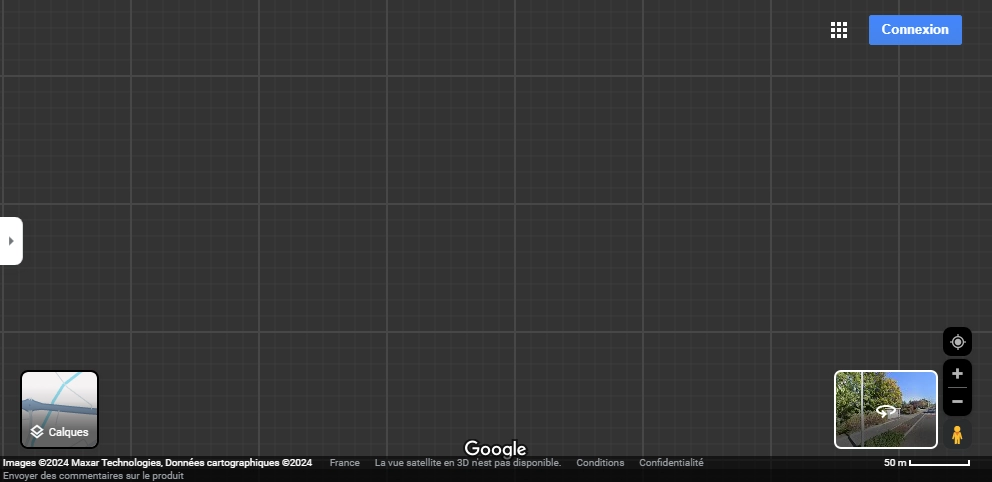
Task: Open the Confidentialité link
Action: pos(671,463)
